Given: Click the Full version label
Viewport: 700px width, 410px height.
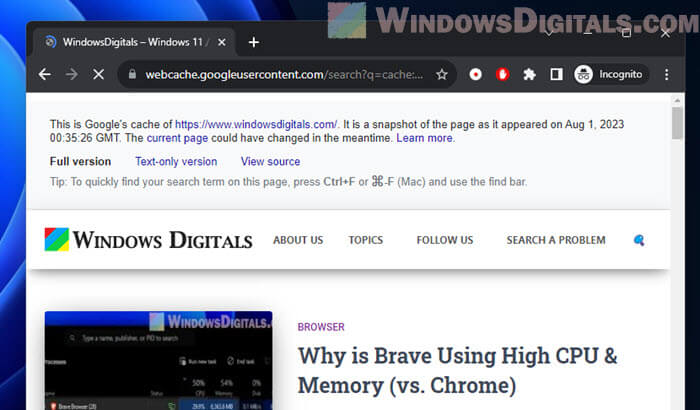Looking at the screenshot, I should (80, 161).
